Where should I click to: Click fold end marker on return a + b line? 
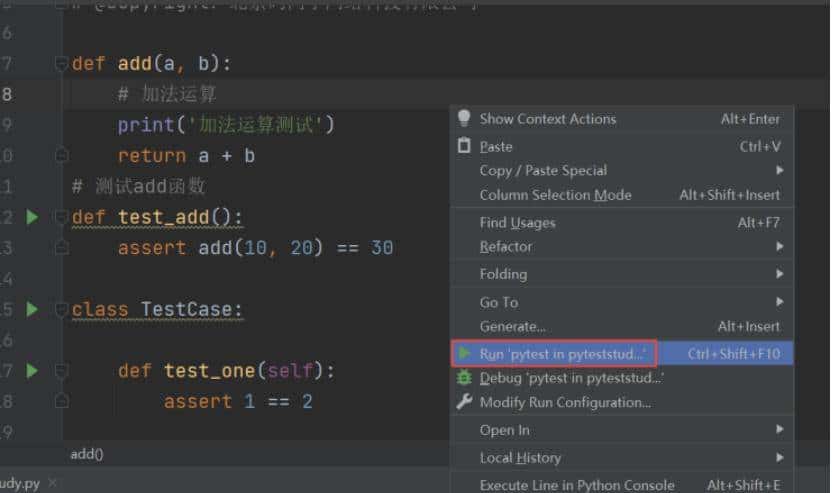(61, 155)
